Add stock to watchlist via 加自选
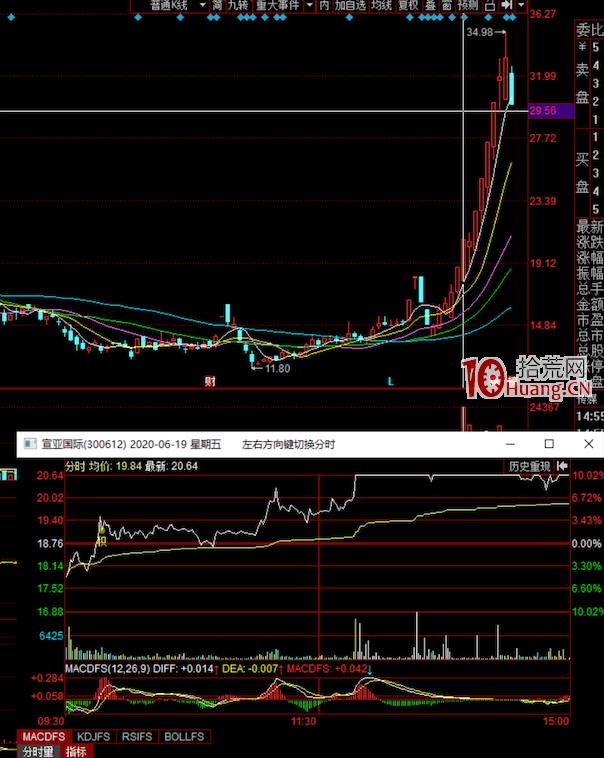Viewport: 604px width, 758px height. pyautogui.click(x=351, y=5)
